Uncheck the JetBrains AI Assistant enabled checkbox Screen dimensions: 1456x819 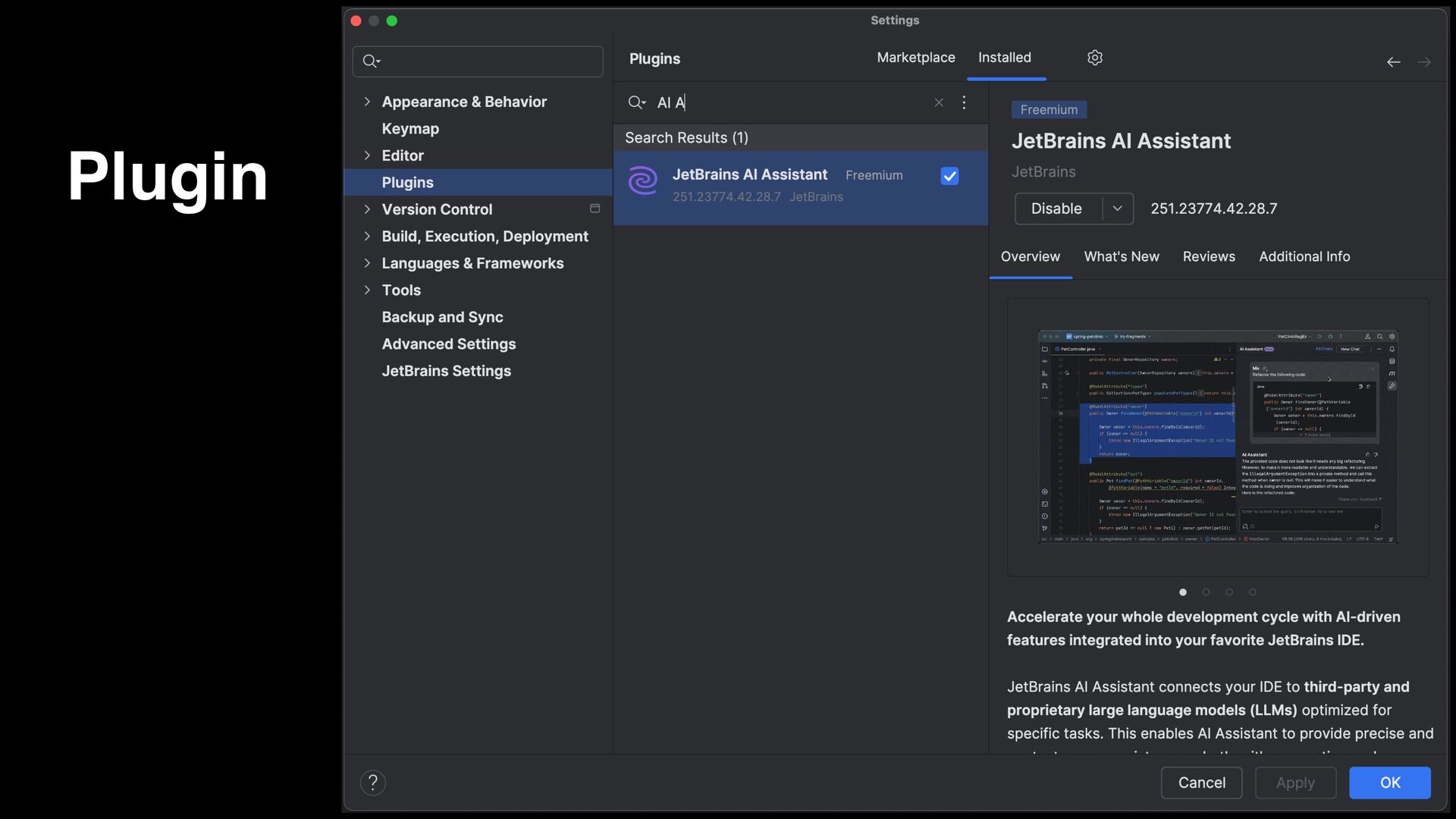[949, 176]
